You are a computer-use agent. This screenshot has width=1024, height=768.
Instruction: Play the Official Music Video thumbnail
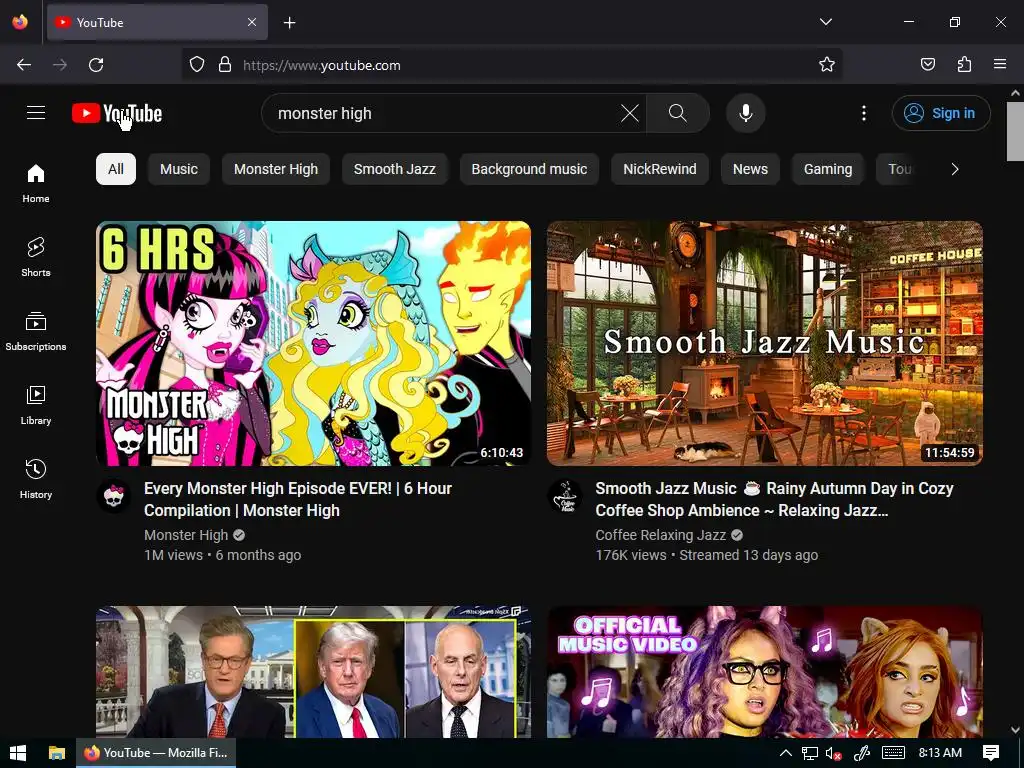coord(765,672)
